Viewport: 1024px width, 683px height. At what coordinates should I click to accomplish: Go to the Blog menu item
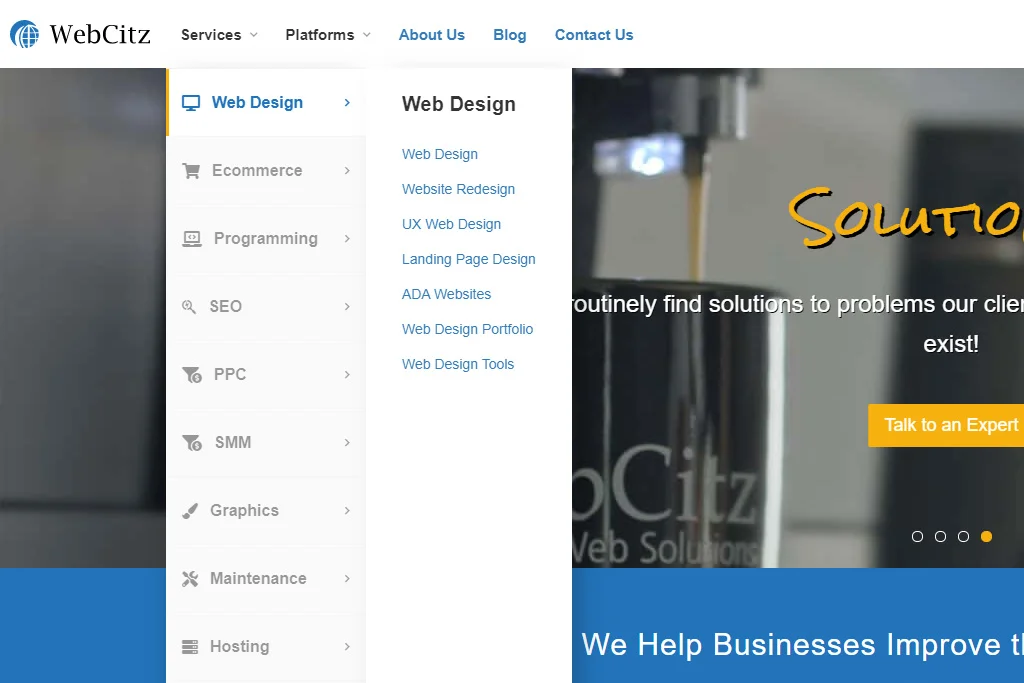coord(509,35)
